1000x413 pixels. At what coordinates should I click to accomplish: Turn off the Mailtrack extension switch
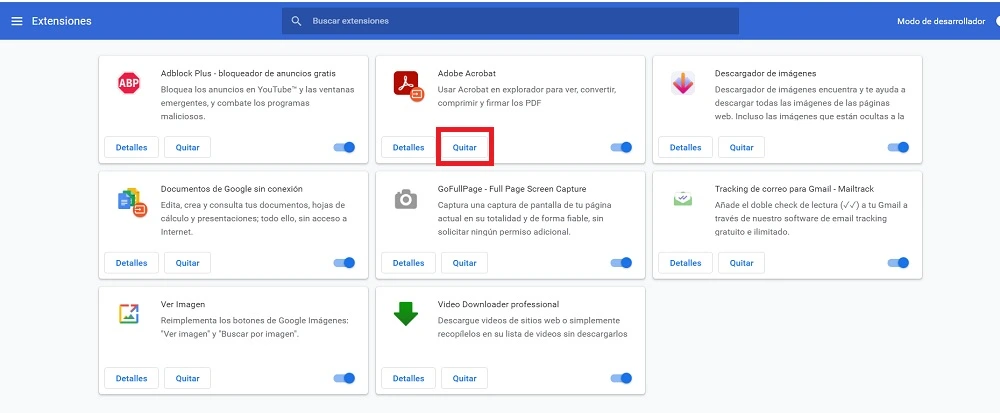[898, 263]
